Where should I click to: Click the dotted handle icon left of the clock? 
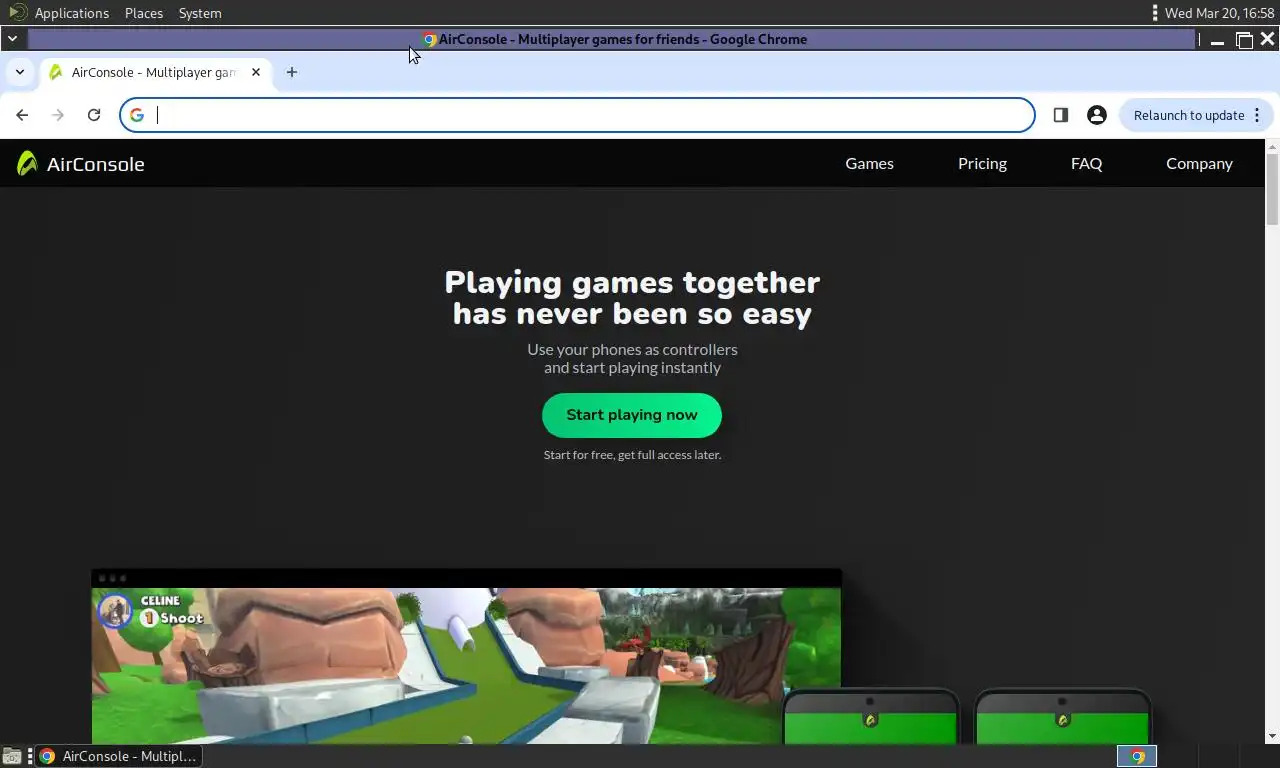[x=1155, y=13]
